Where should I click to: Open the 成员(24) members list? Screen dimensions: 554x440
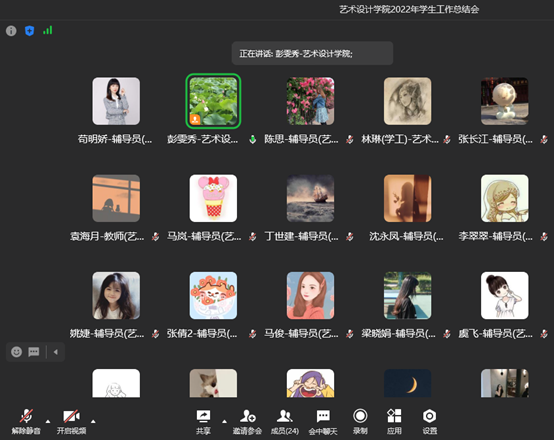[284, 422]
